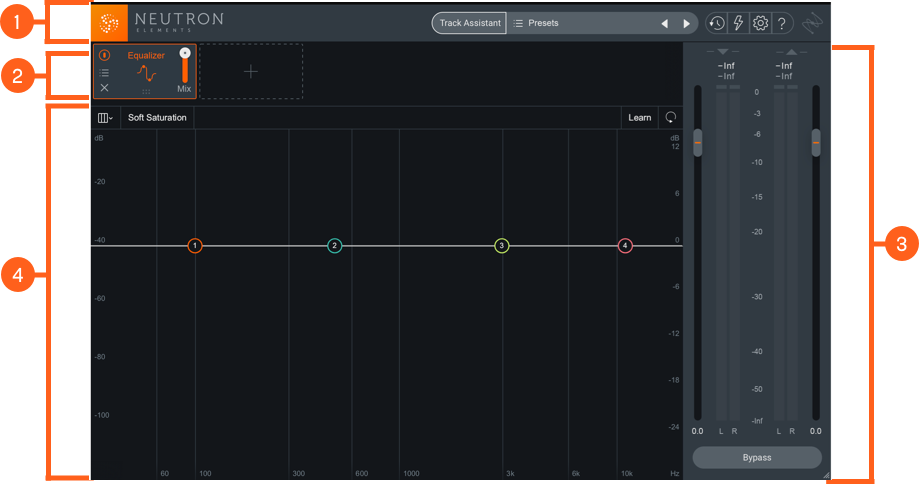The width and height of the screenshot is (919, 484).
Task: Open the undo history
Action: 716,23
